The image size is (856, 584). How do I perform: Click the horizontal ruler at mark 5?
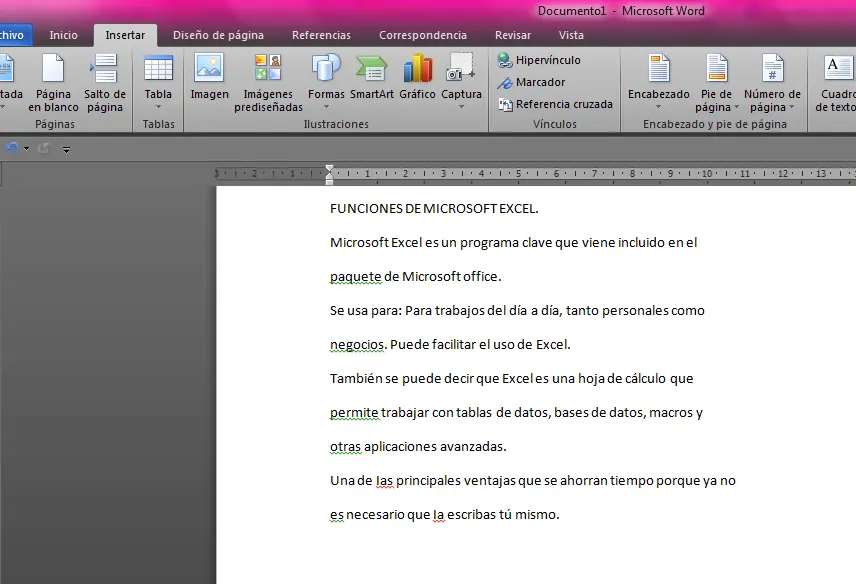[519, 174]
